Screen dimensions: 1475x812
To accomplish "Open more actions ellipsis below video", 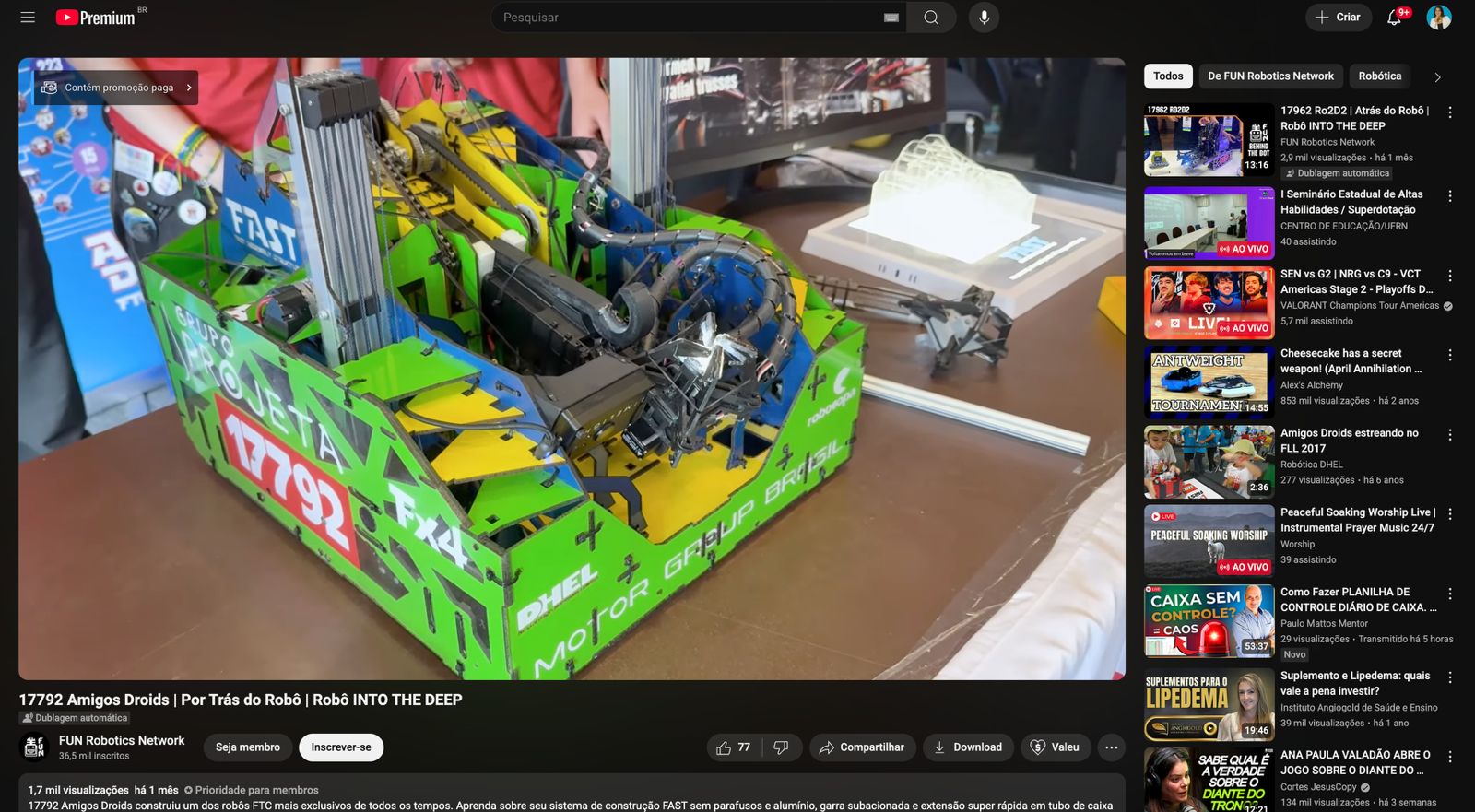I will (1112, 747).
